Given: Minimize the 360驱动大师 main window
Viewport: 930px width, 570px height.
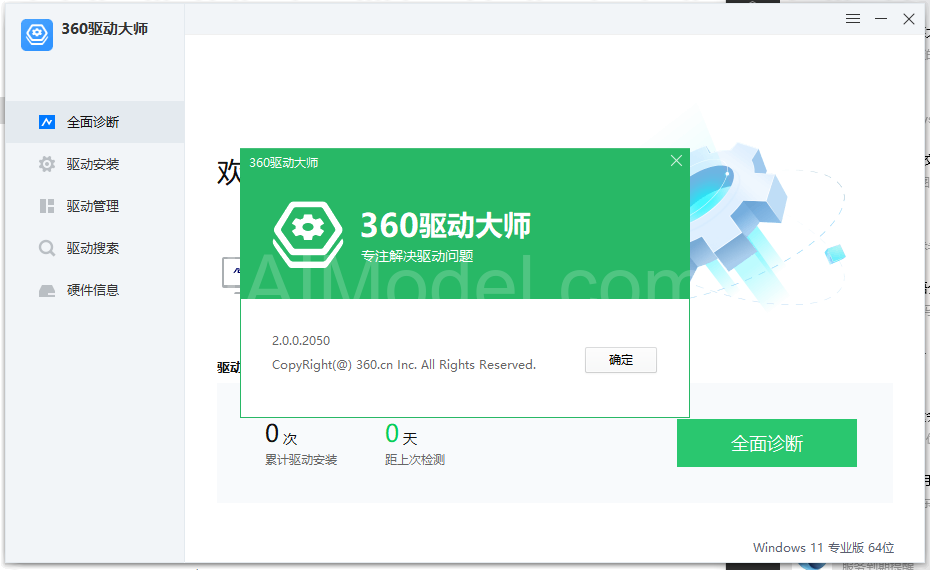Looking at the screenshot, I should (x=881, y=19).
